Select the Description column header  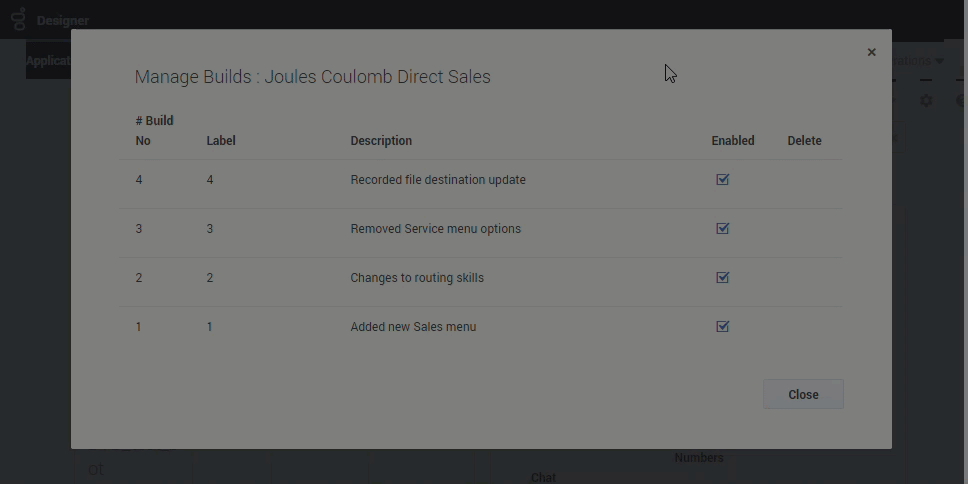pyautogui.click(x=381, y=141)
